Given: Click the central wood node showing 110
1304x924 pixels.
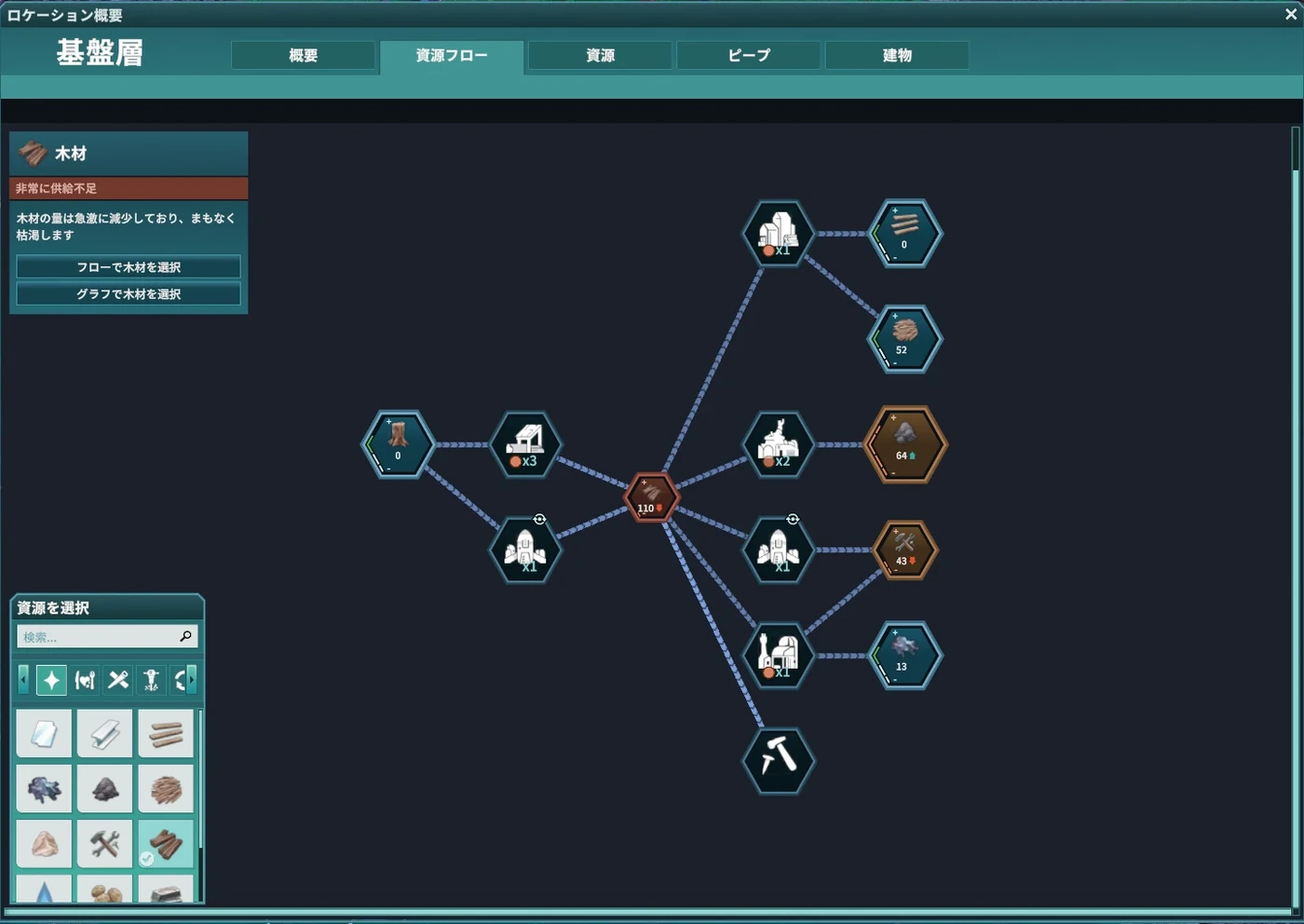Looking at the screenshot, I should (651, 497).
